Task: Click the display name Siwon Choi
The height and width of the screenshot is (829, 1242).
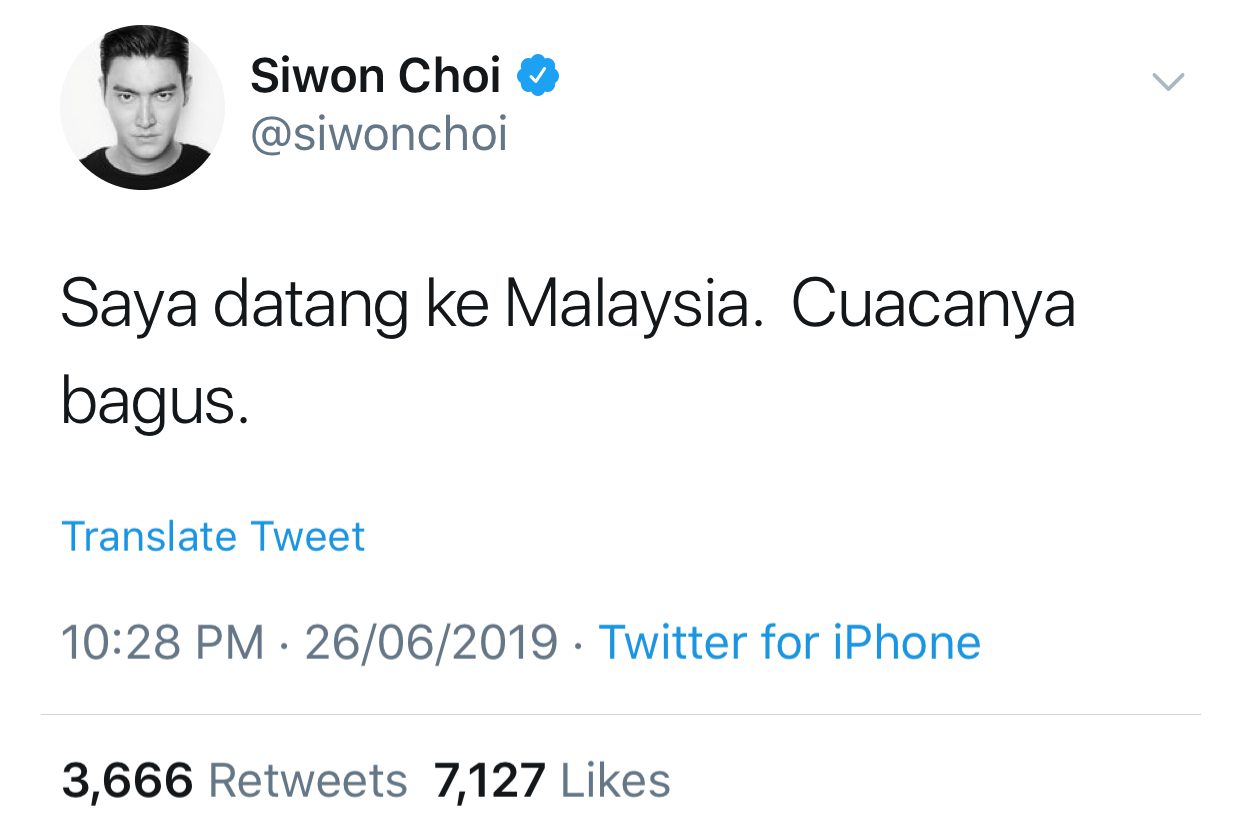Action: 375,77
